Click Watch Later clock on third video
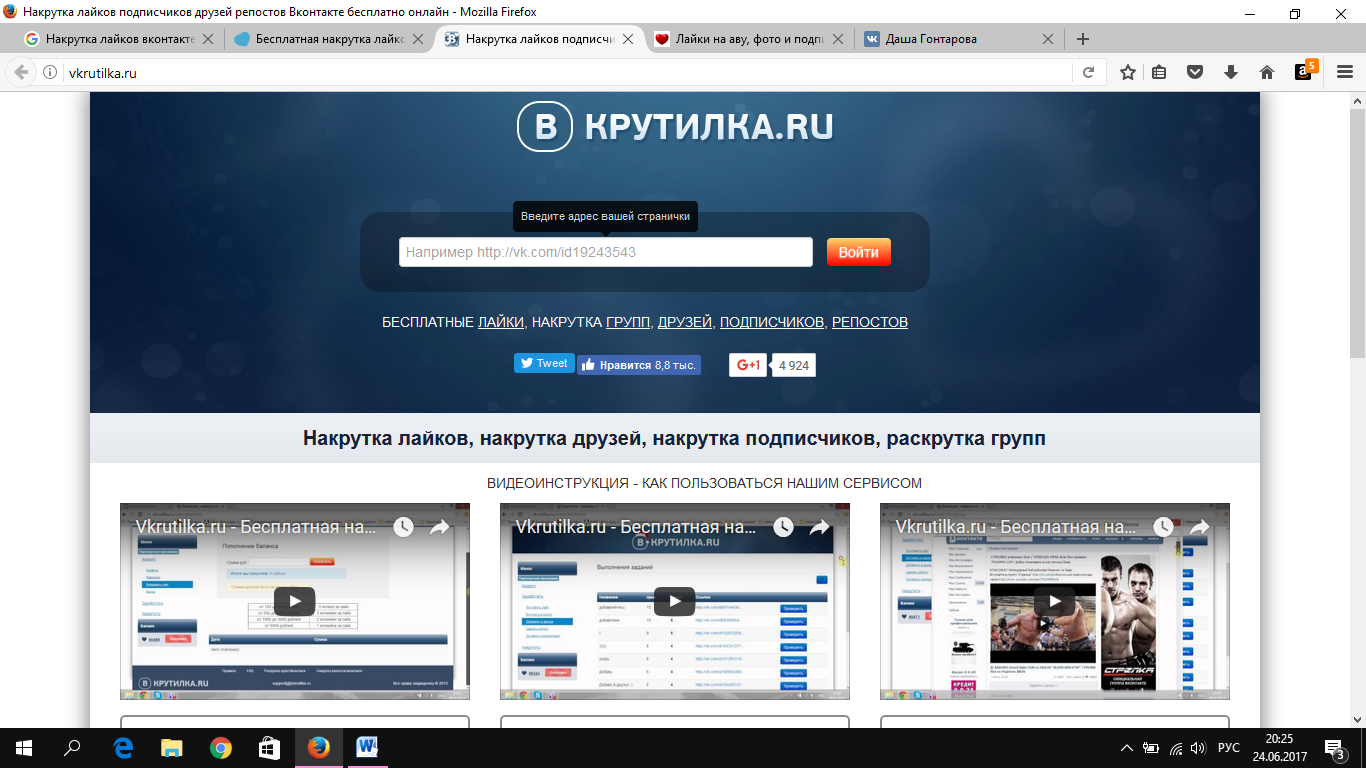Image resolution: width=1366 pixels, height=768 pixels. pos(1163,527)
